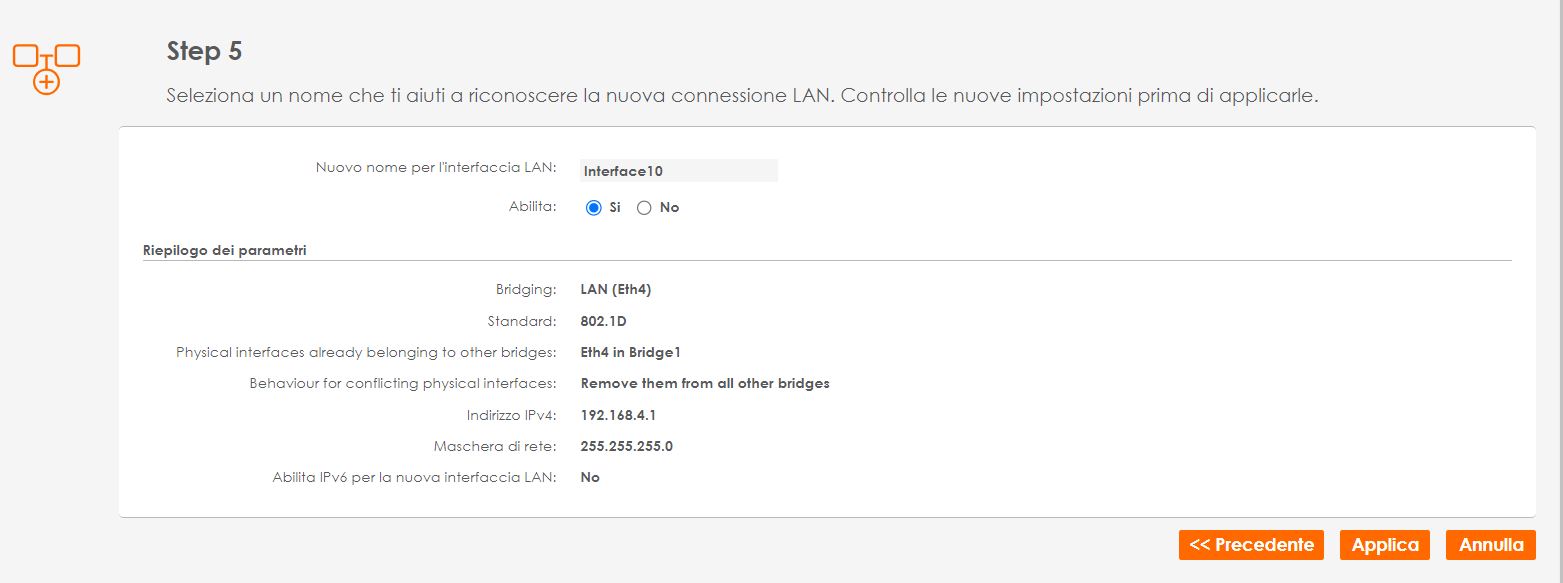Cancel the wizard with Annulla

click(x=1491, y=545)
